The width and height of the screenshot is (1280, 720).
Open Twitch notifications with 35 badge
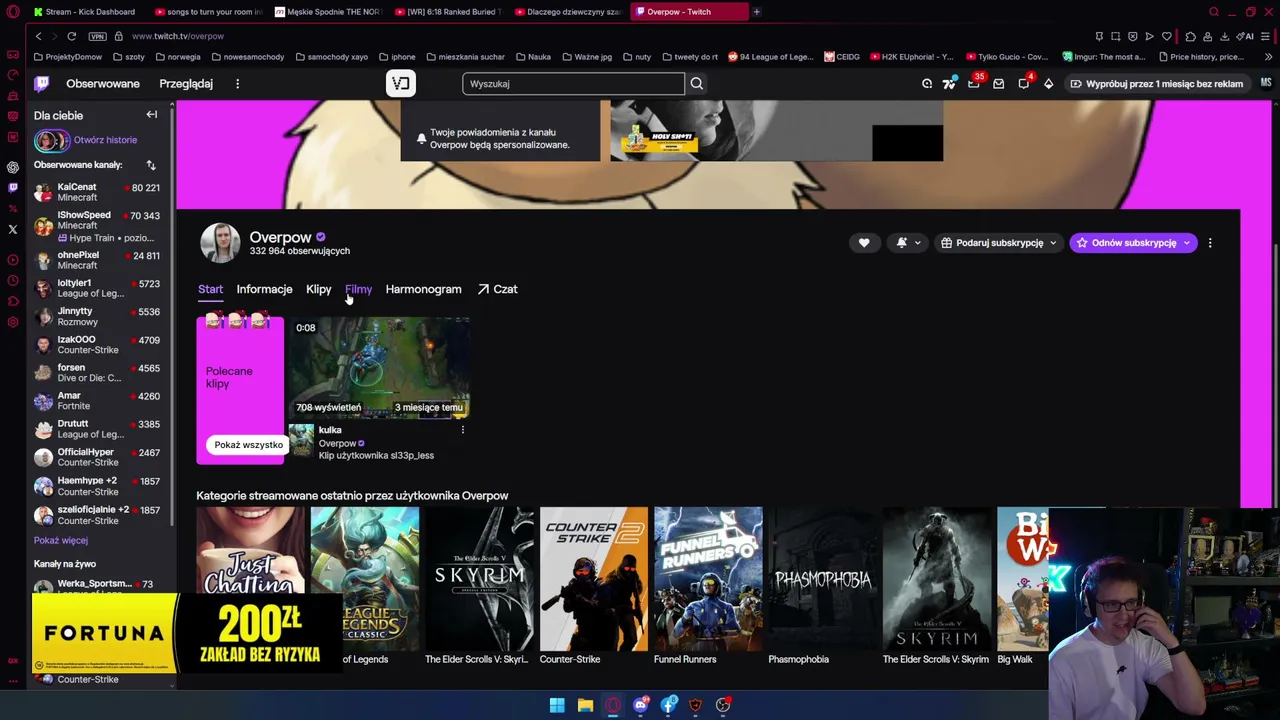point(974,82)
